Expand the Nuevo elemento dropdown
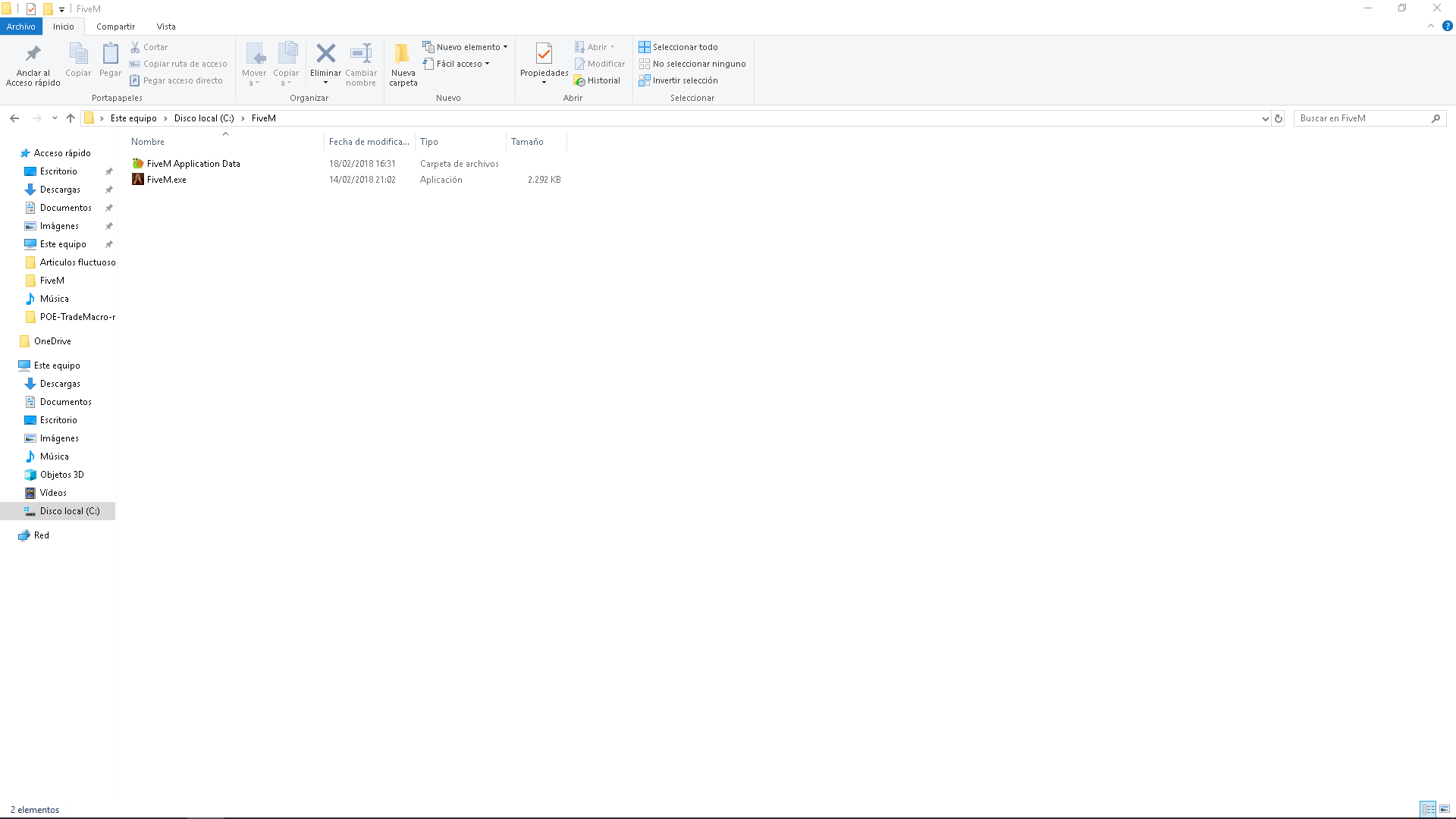Screen dimensions: 1456x819 pyautogui.click(x=467, y=47)
